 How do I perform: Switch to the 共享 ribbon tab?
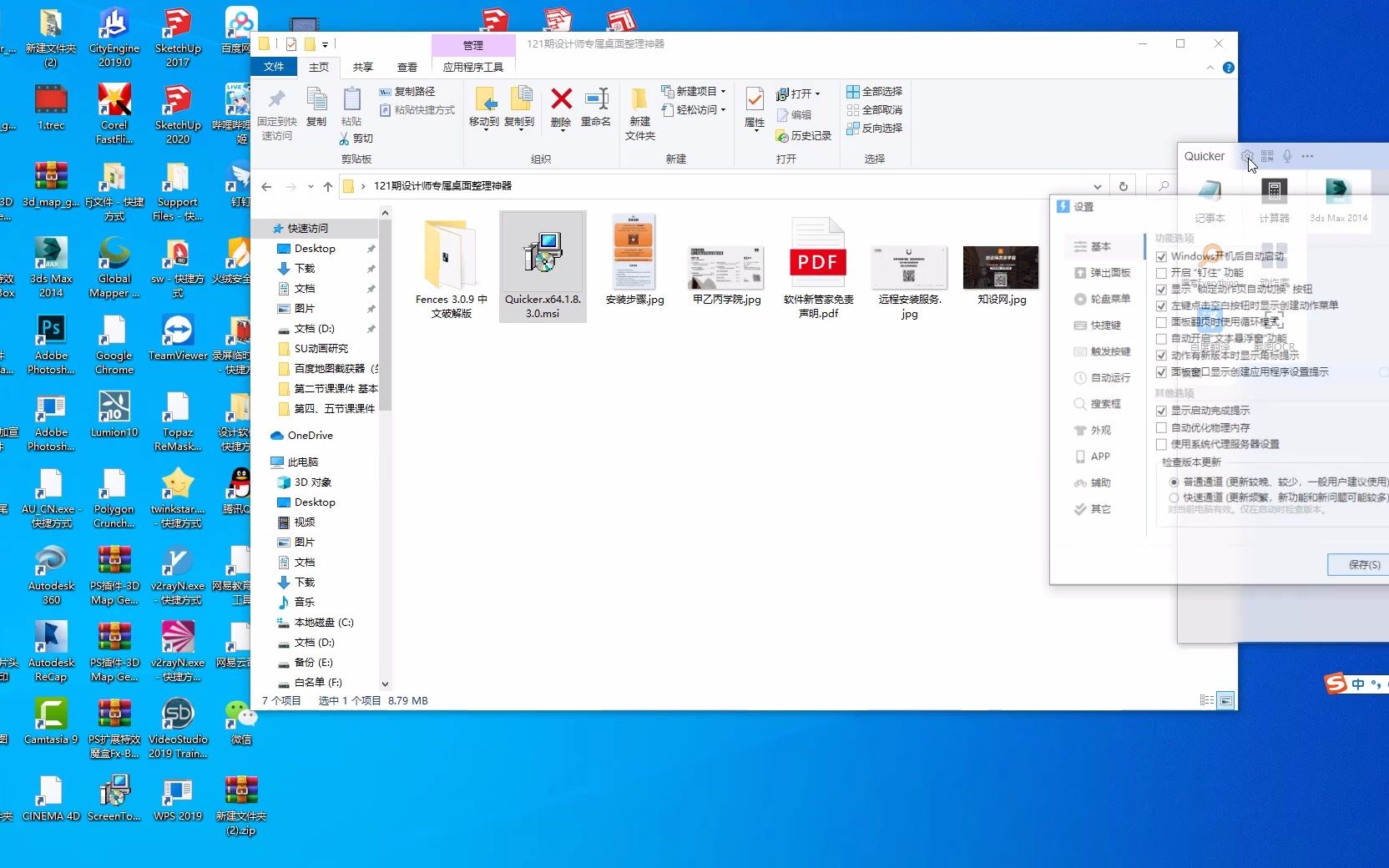tap(361, 67)
